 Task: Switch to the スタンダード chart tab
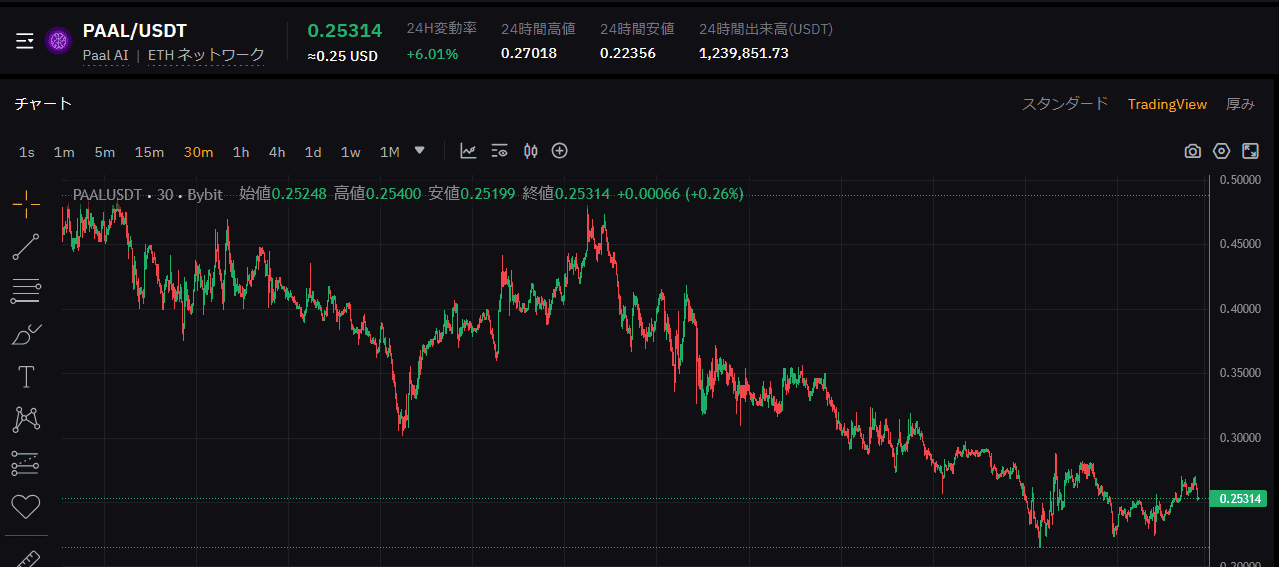point(1064,104)
